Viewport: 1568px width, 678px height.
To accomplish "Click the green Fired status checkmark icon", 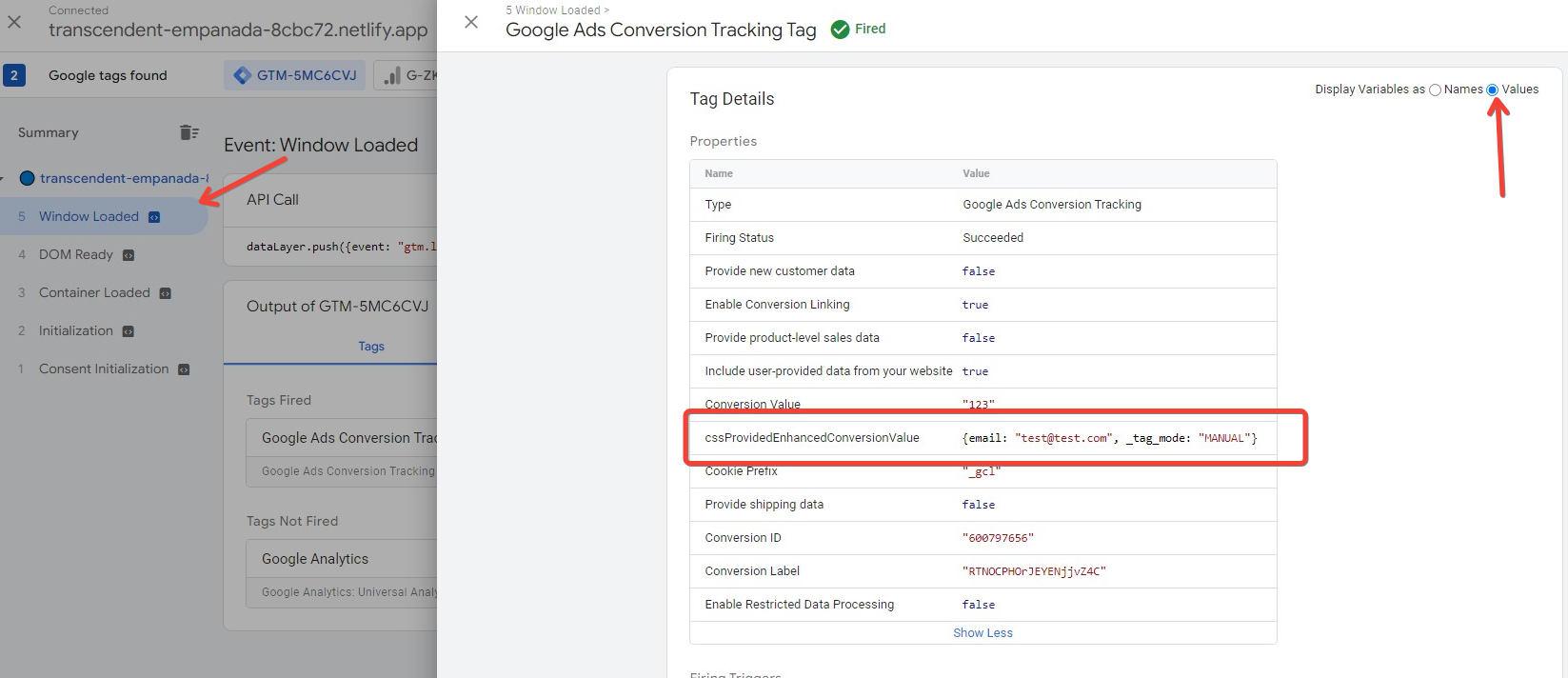I will pos(840,30).
